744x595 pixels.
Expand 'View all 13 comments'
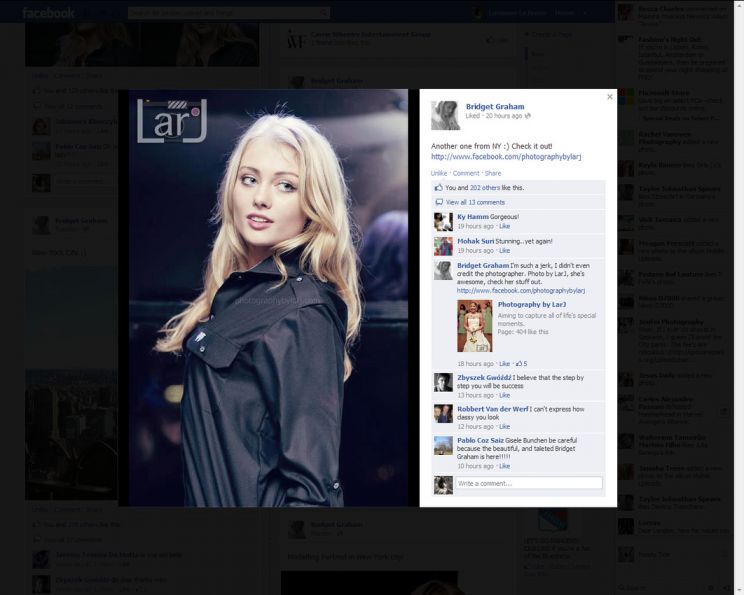coord(475,202)
